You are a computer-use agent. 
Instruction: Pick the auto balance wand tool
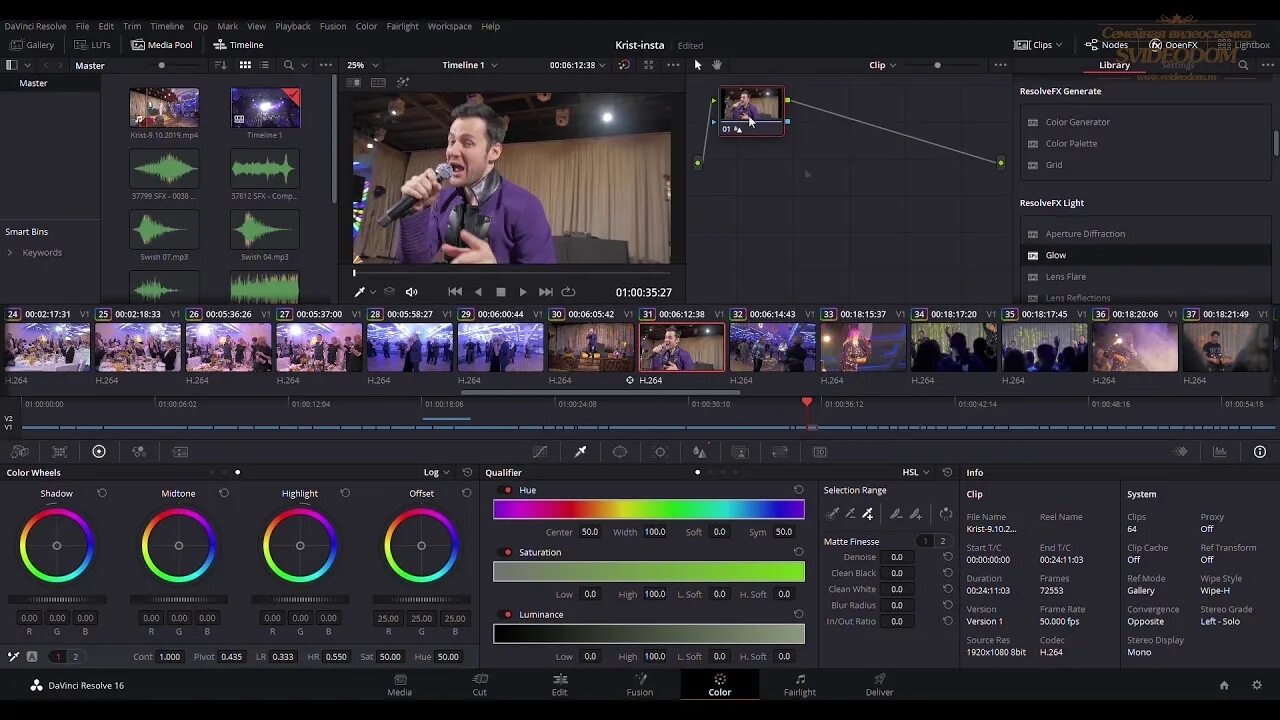point(14,657)
